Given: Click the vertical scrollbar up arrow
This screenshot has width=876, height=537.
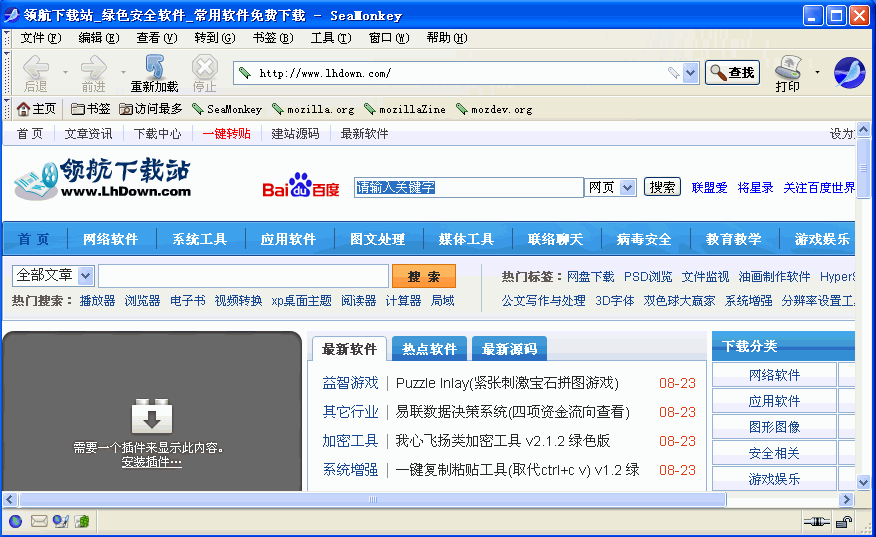Looking at the screenshot, I should pyautogui.click(x=863, y=130).
